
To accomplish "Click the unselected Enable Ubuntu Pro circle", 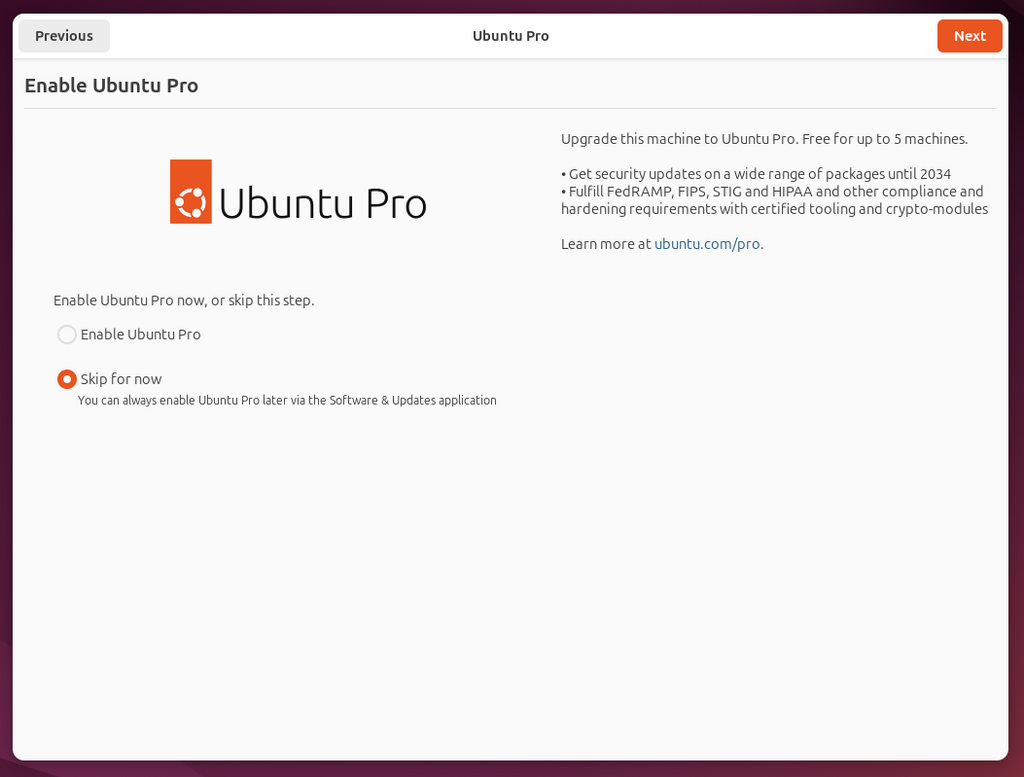I will click(67, 334).
